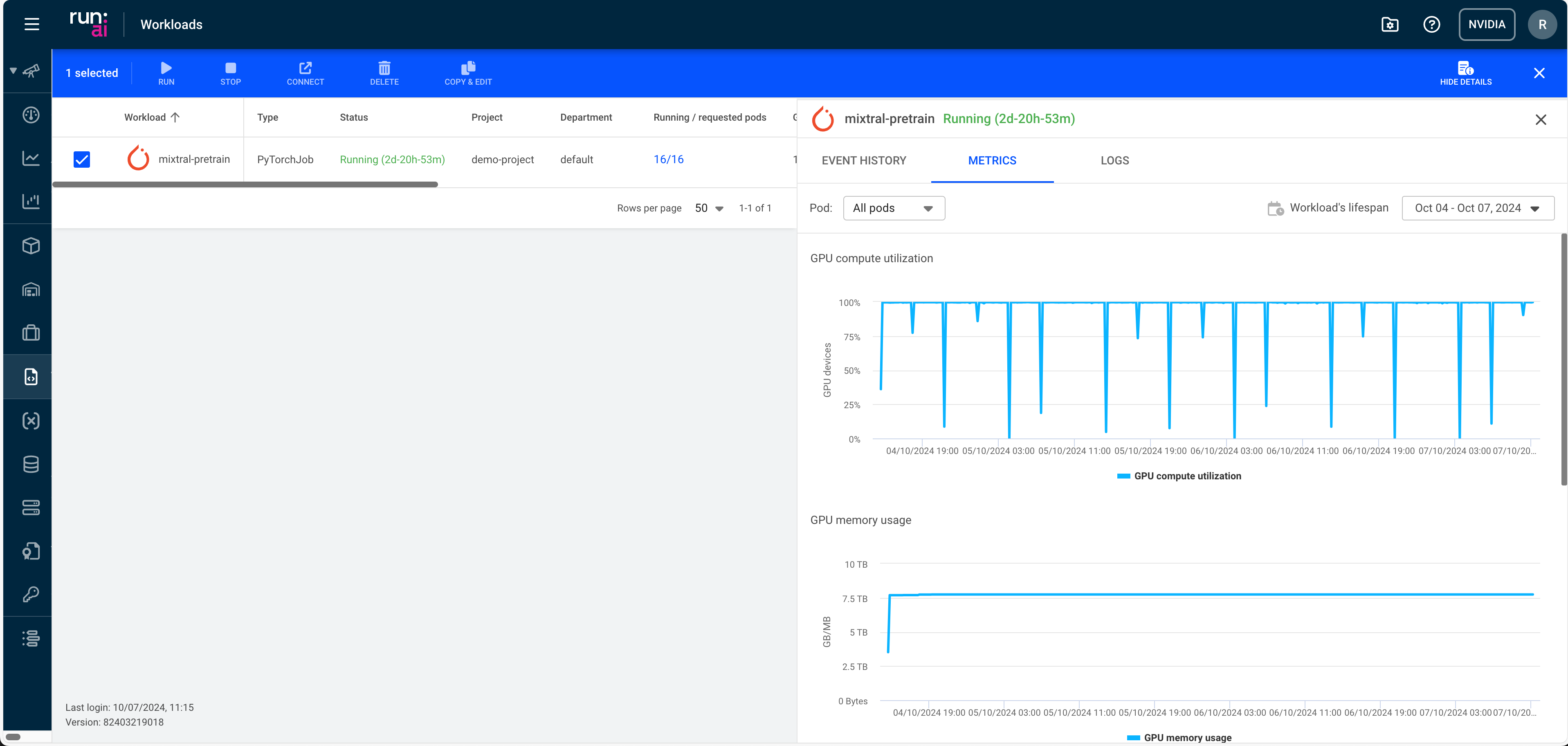Click the COPY & EDIT action

tap(468, 73)
